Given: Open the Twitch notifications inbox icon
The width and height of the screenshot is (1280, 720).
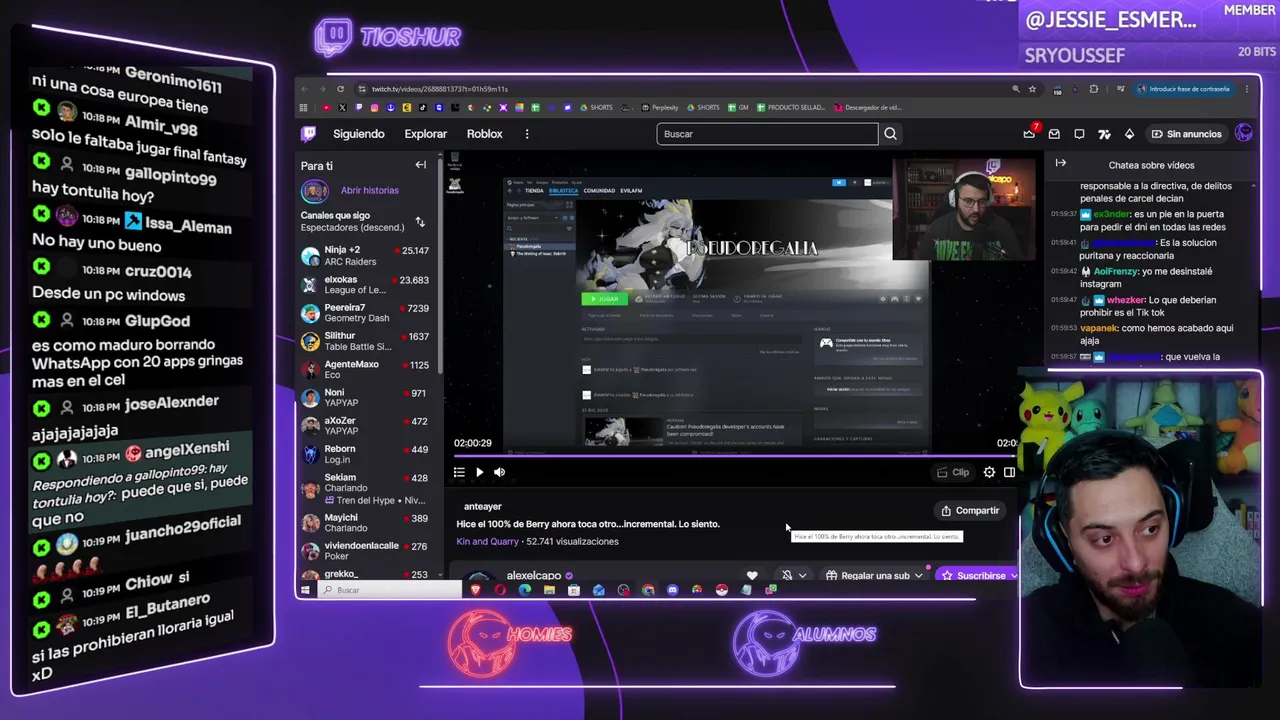Looking at the screenshot, I should pyautogui.click(x=1054, y=134).
